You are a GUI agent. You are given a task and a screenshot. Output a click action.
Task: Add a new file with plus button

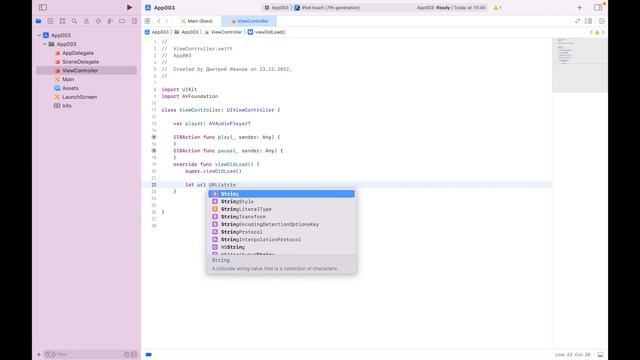39,354
